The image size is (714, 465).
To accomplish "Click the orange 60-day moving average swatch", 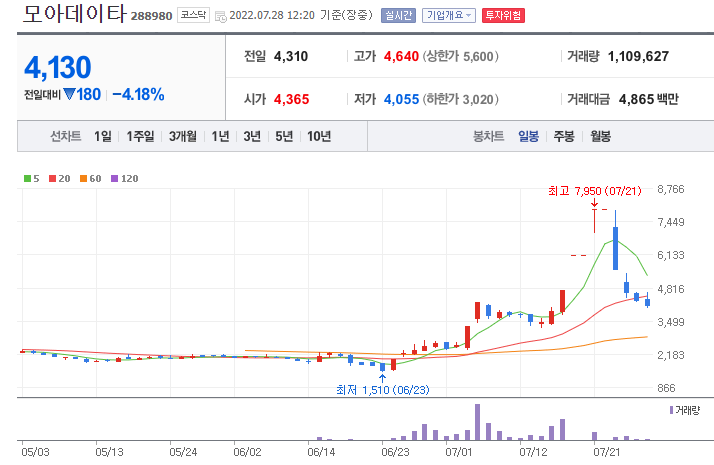I will click(x=83, y=179).
